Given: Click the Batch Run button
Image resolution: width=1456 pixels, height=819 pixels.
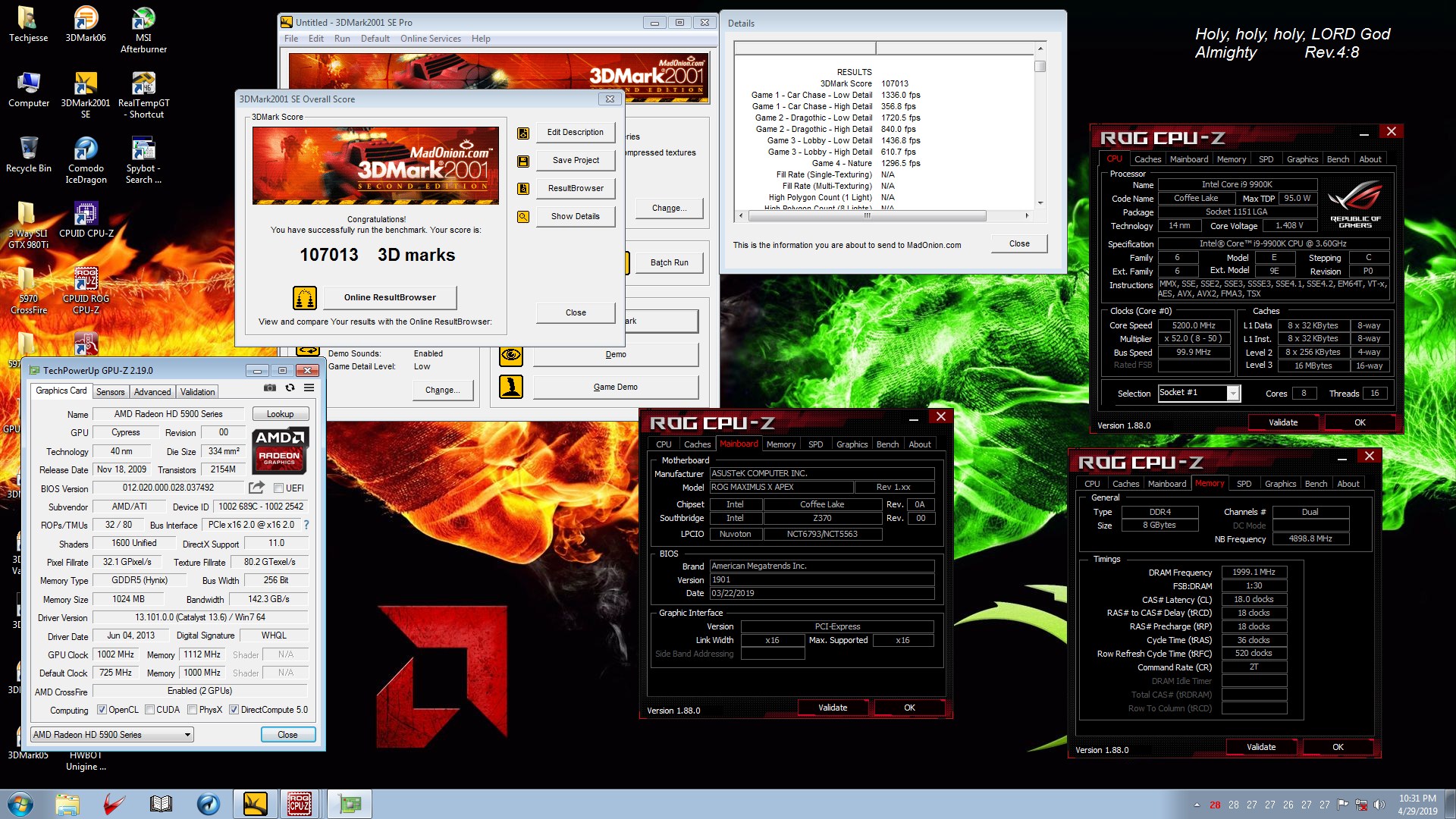Looking at the screenshot, I should coord(670,262).
